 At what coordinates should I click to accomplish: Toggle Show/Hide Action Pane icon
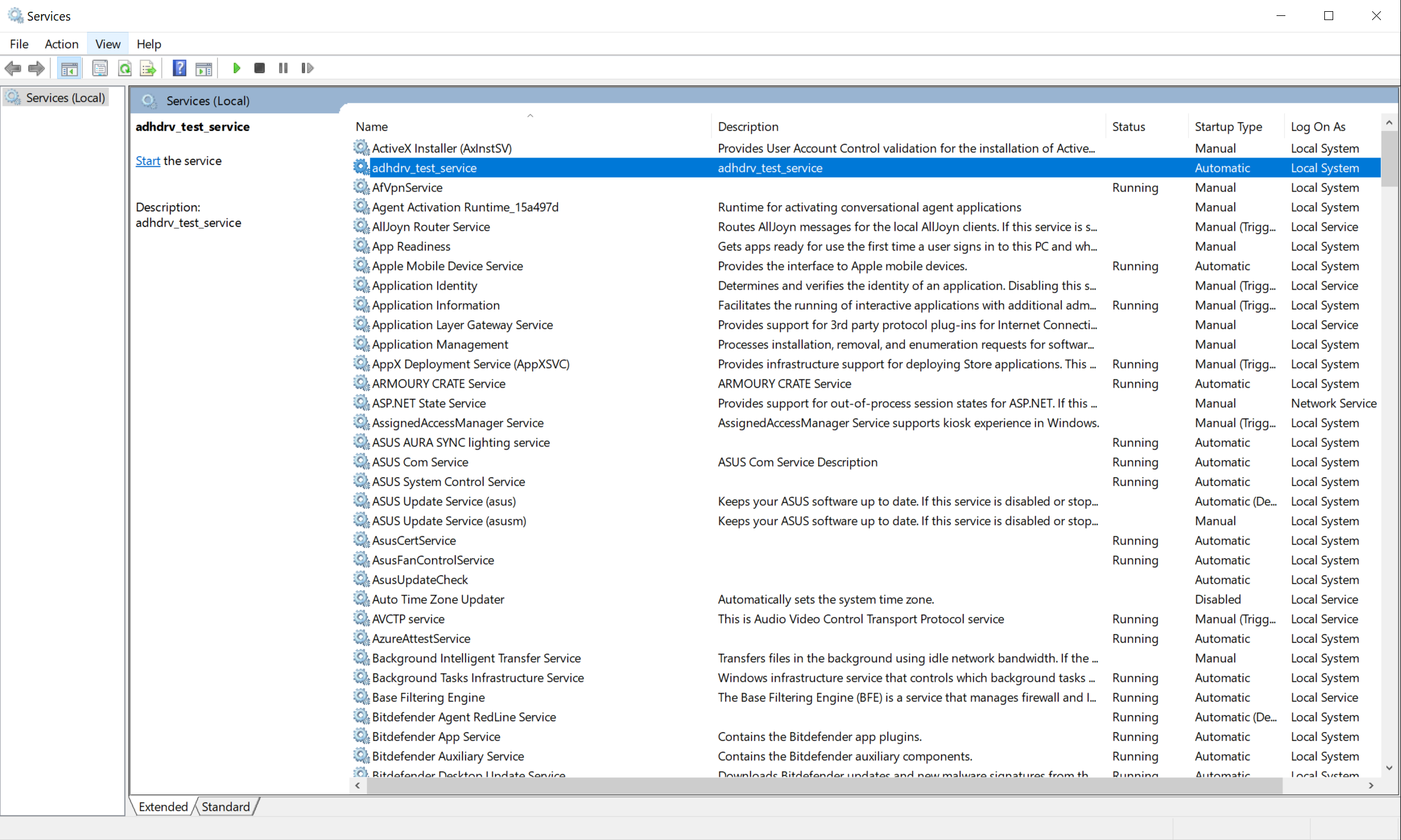(x=204, y=68)
